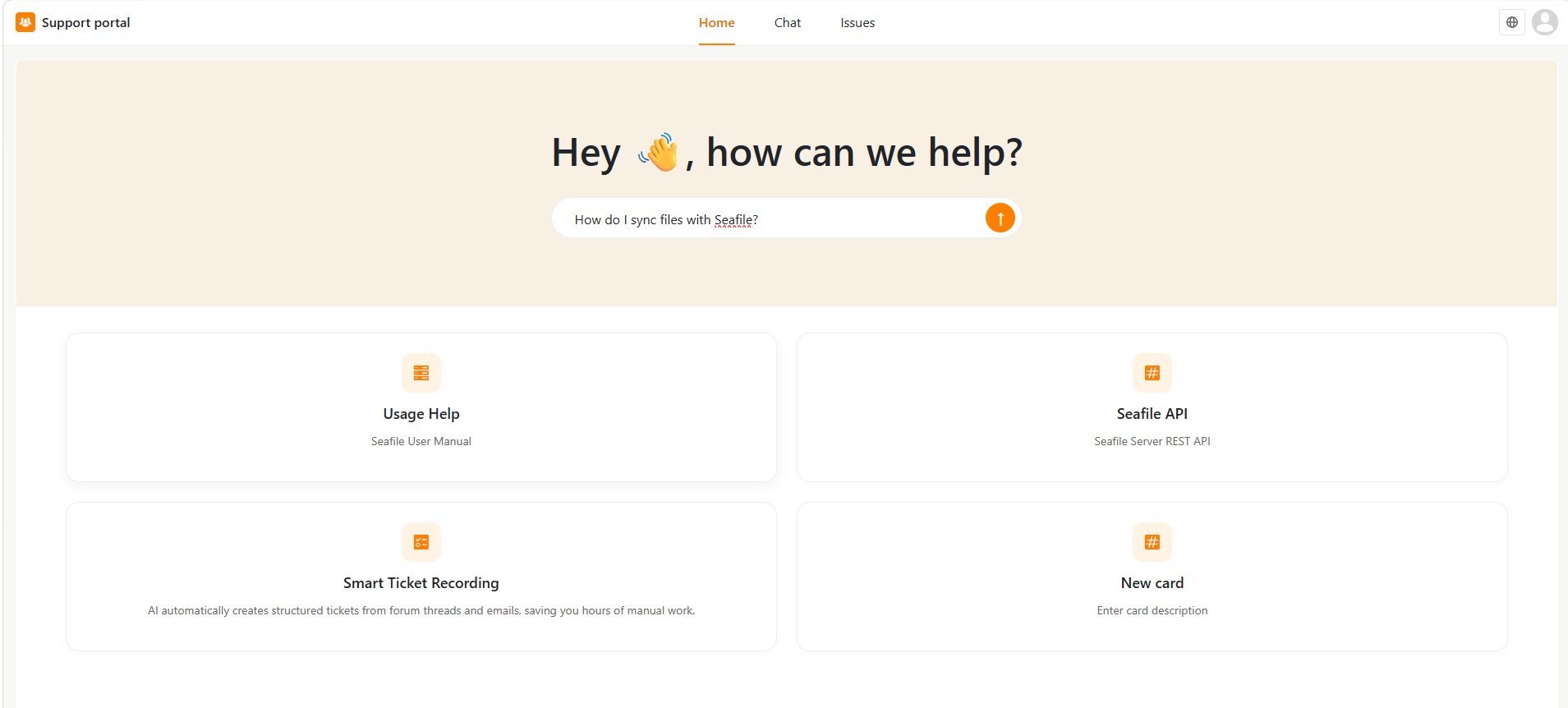Switch to the Home tab

(717, 23)
